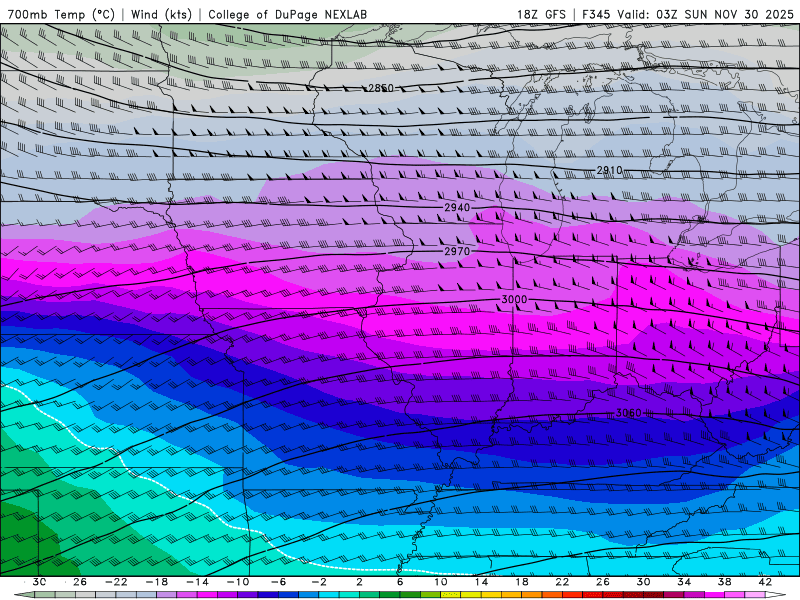This screenshot has height=600, width=800.
Task: Click the 18 value right of 14
Action: coord(521,582)
